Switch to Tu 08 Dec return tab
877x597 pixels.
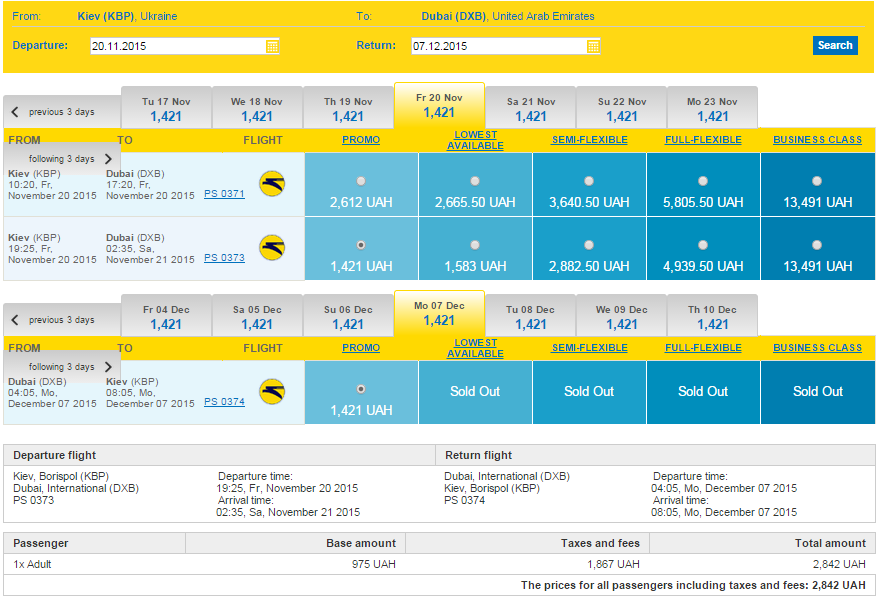point(531,317)
